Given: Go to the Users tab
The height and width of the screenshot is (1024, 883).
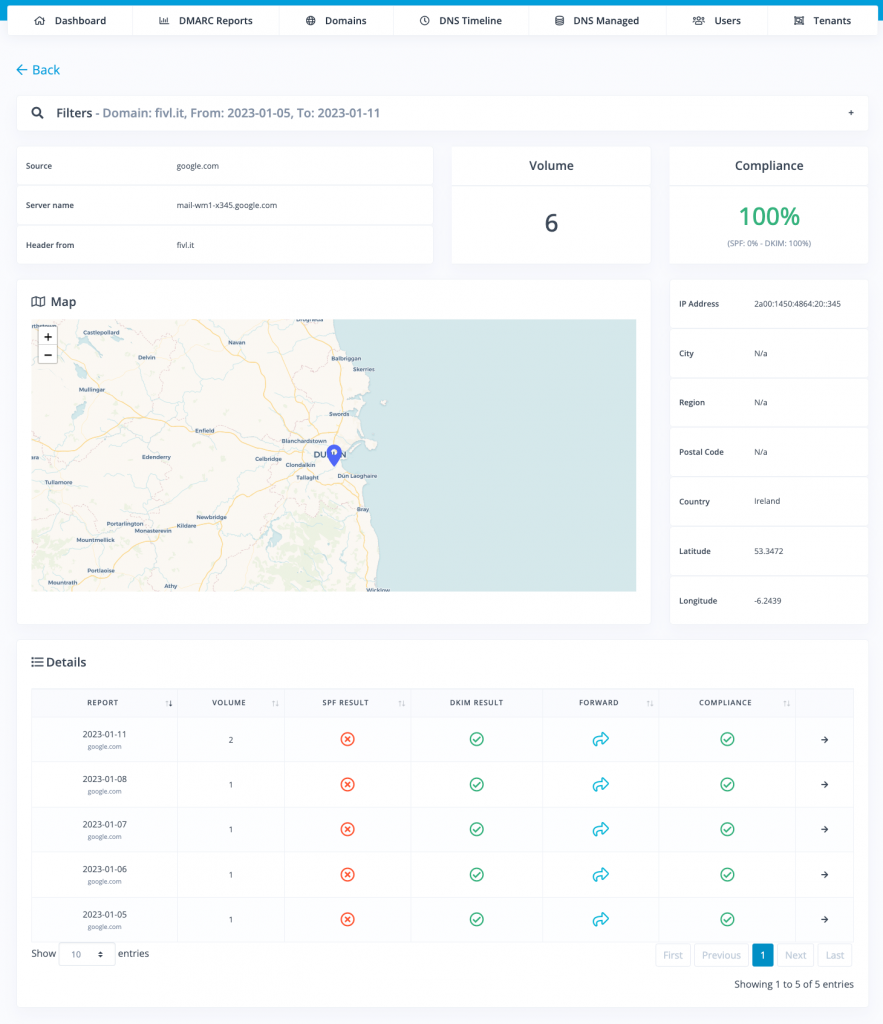Looking at the screenshot, I should (716, 21).
